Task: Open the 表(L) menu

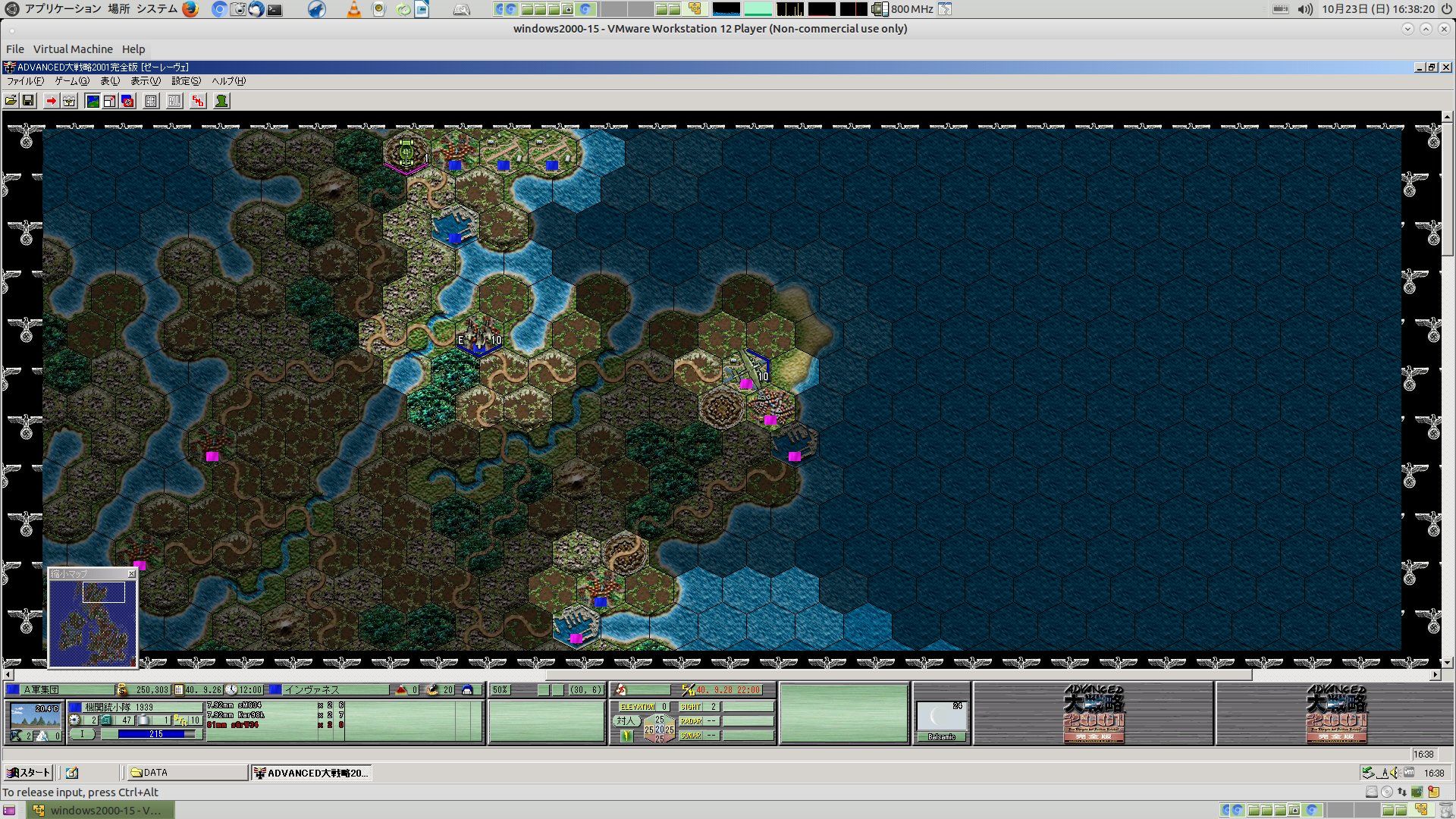Action: [x=110, y=81]
